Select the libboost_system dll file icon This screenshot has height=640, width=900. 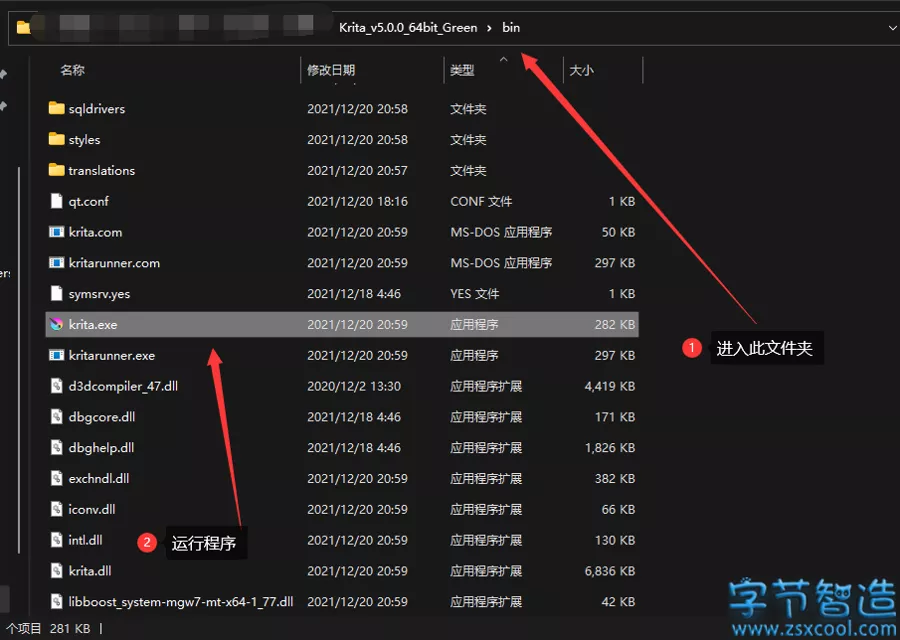[x=56, y=602]
